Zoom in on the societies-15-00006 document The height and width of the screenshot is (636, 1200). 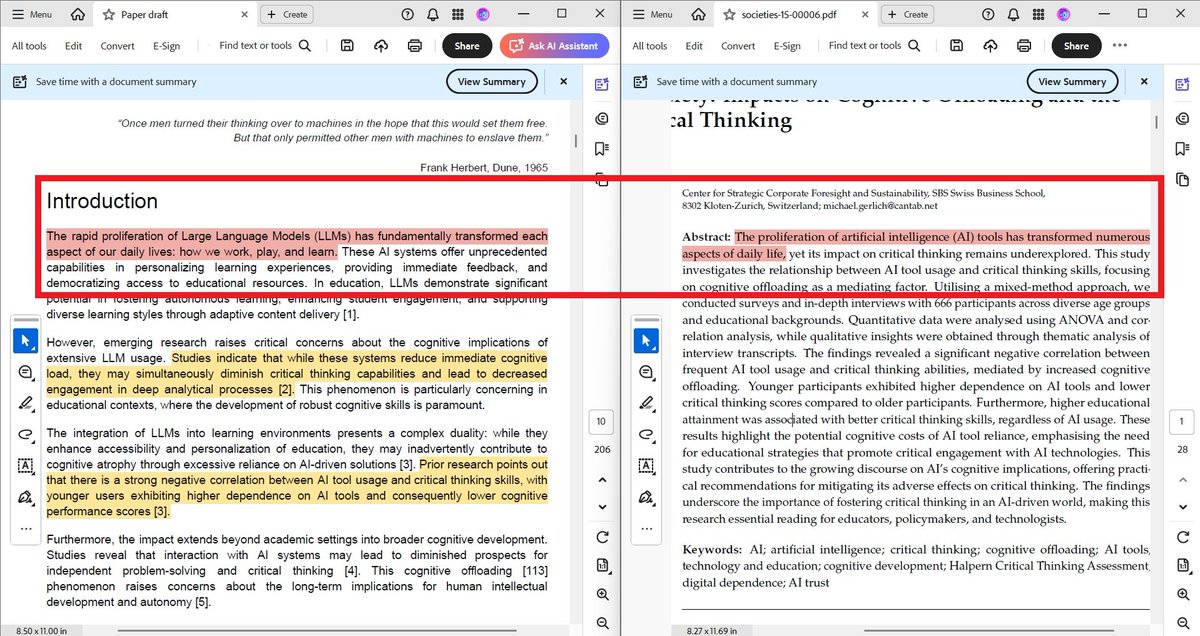1183,594
